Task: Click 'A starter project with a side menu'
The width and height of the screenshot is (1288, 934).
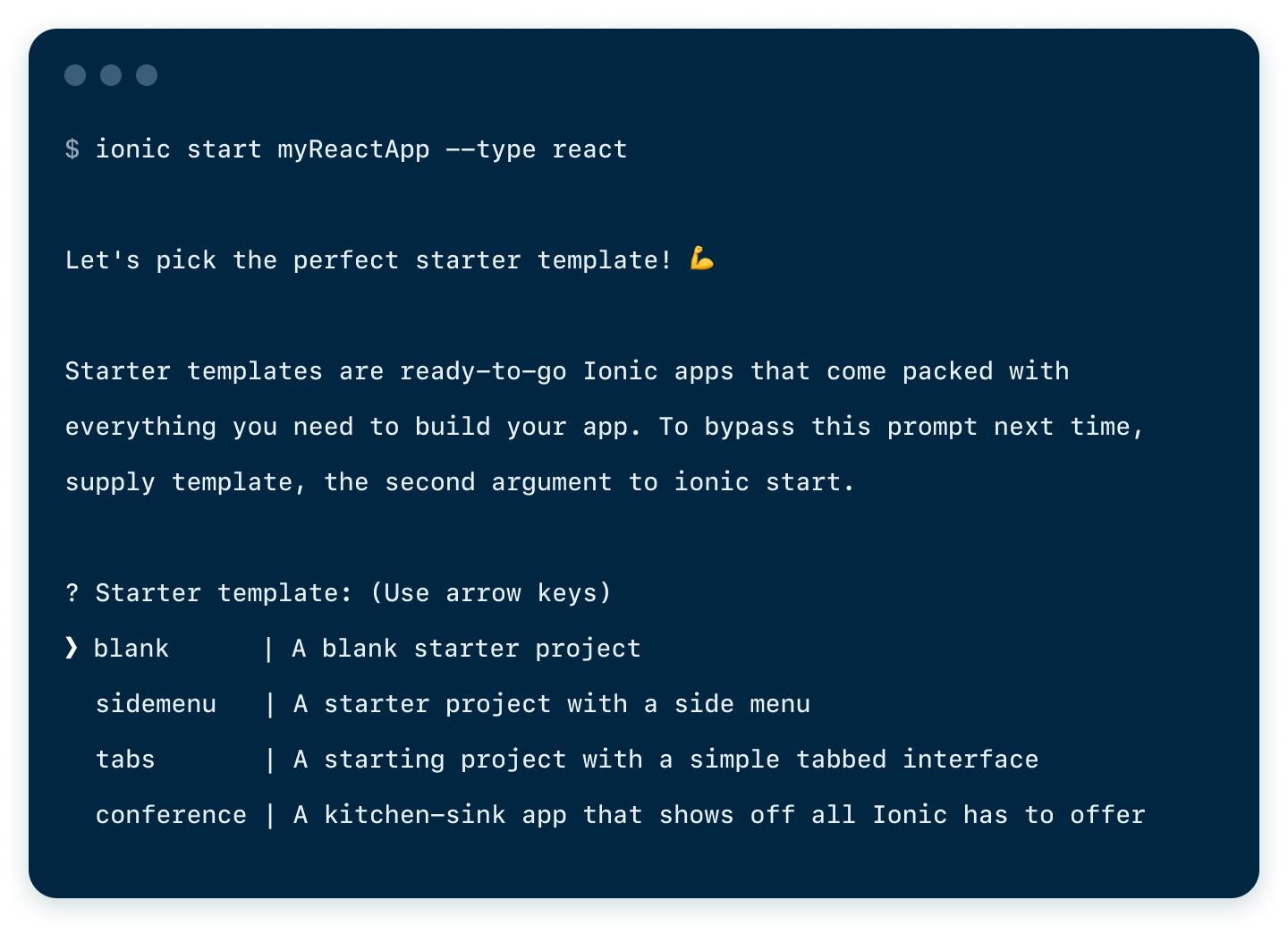Action: 552,704
